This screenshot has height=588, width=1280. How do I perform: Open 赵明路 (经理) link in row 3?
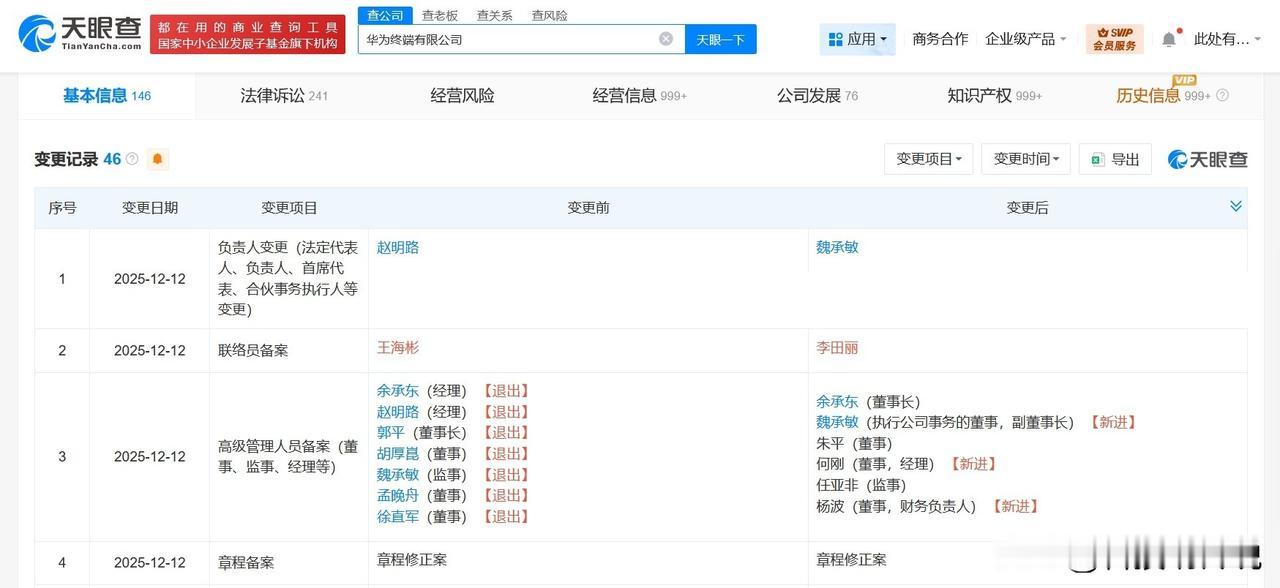[398, 412]
